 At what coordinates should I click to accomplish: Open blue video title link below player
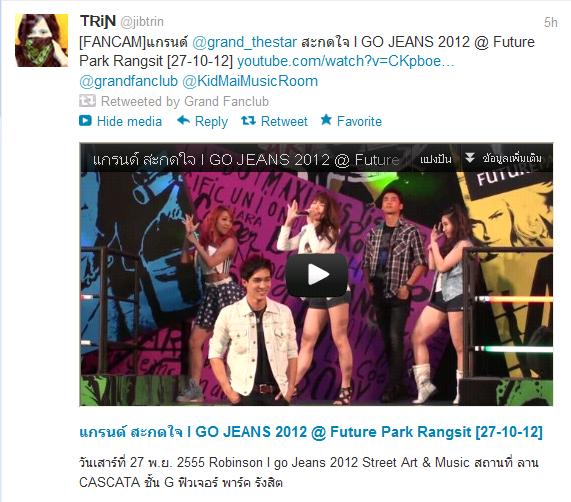pos(311,432)
